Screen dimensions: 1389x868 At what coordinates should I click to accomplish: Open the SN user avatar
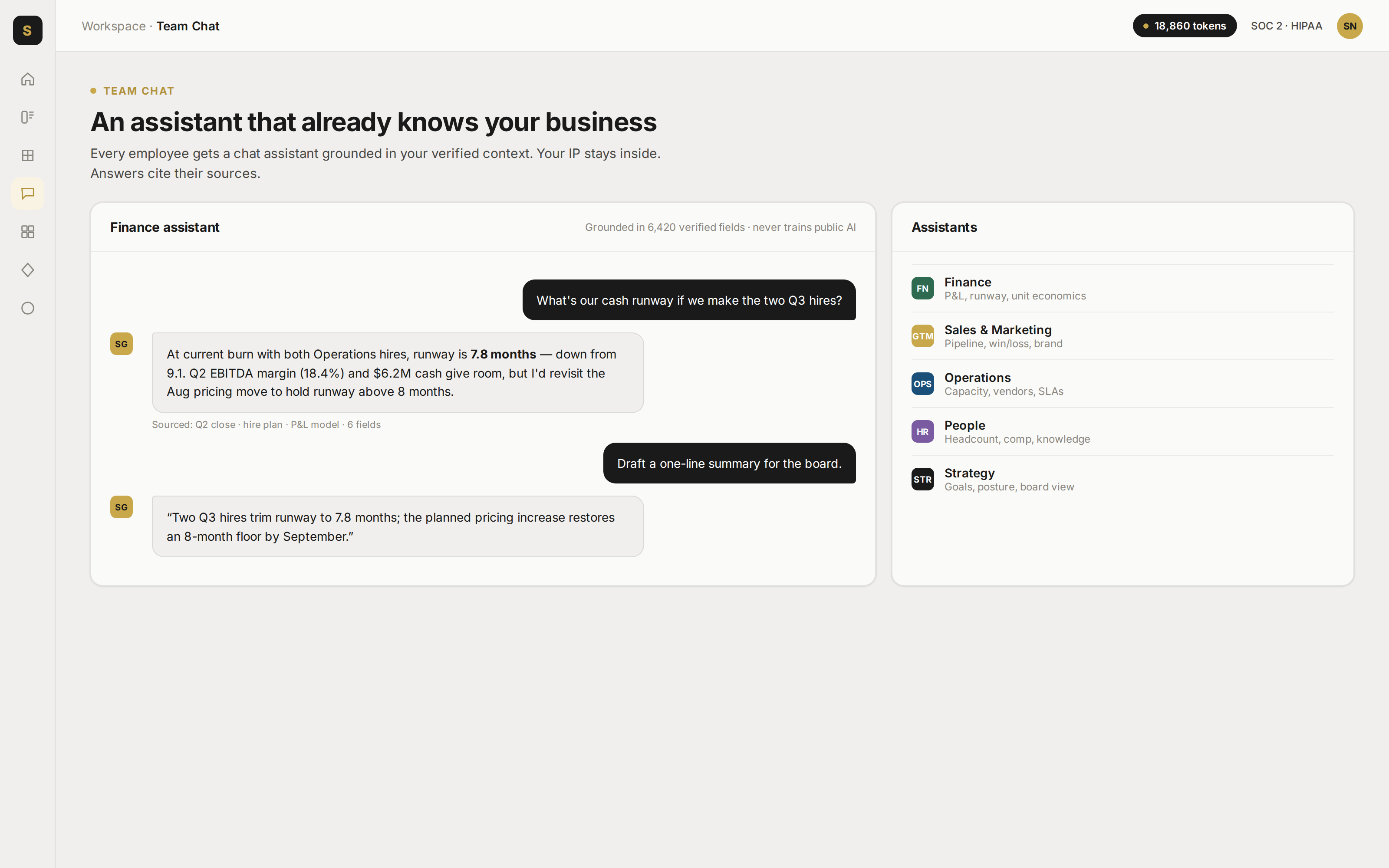tap(1350, 26)
